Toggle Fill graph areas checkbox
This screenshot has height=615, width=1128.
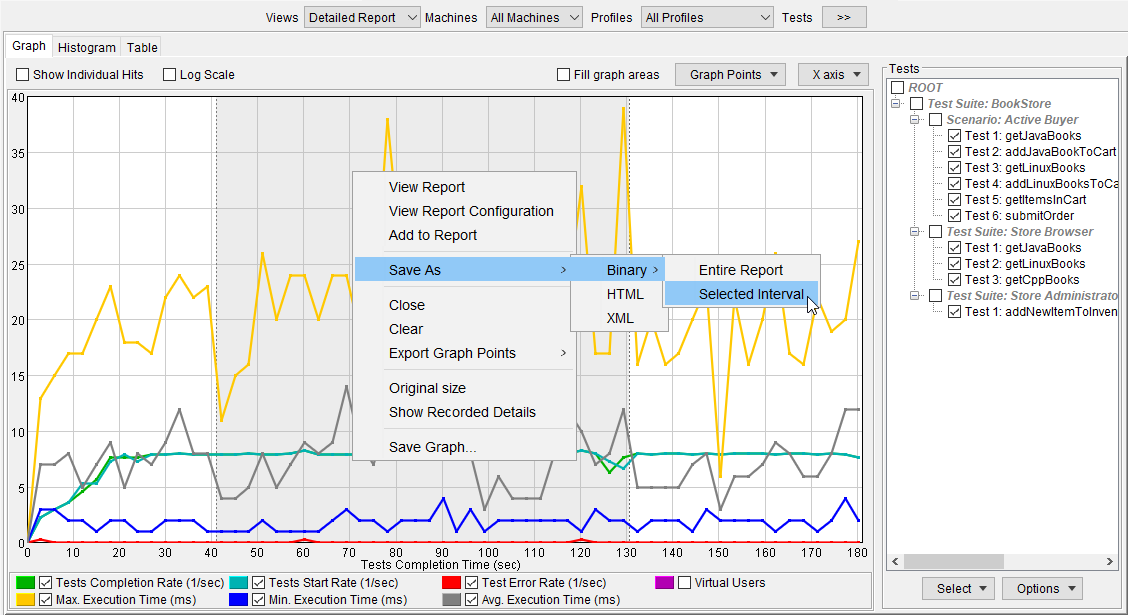coord(564,75)
